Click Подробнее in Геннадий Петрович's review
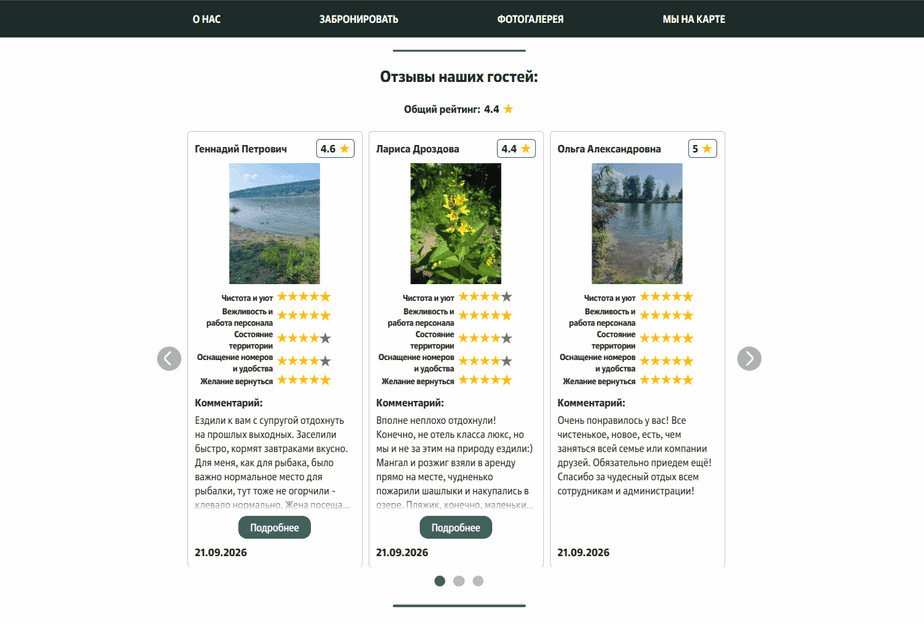This screenshot has height=624, width=924. [x=274, y=527]
